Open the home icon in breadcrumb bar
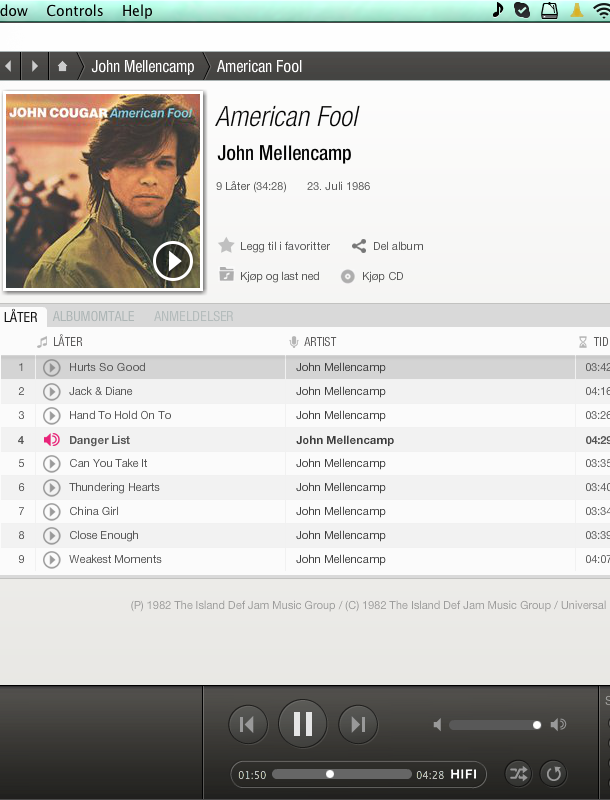The image size is (610, 800). (62, 66)
